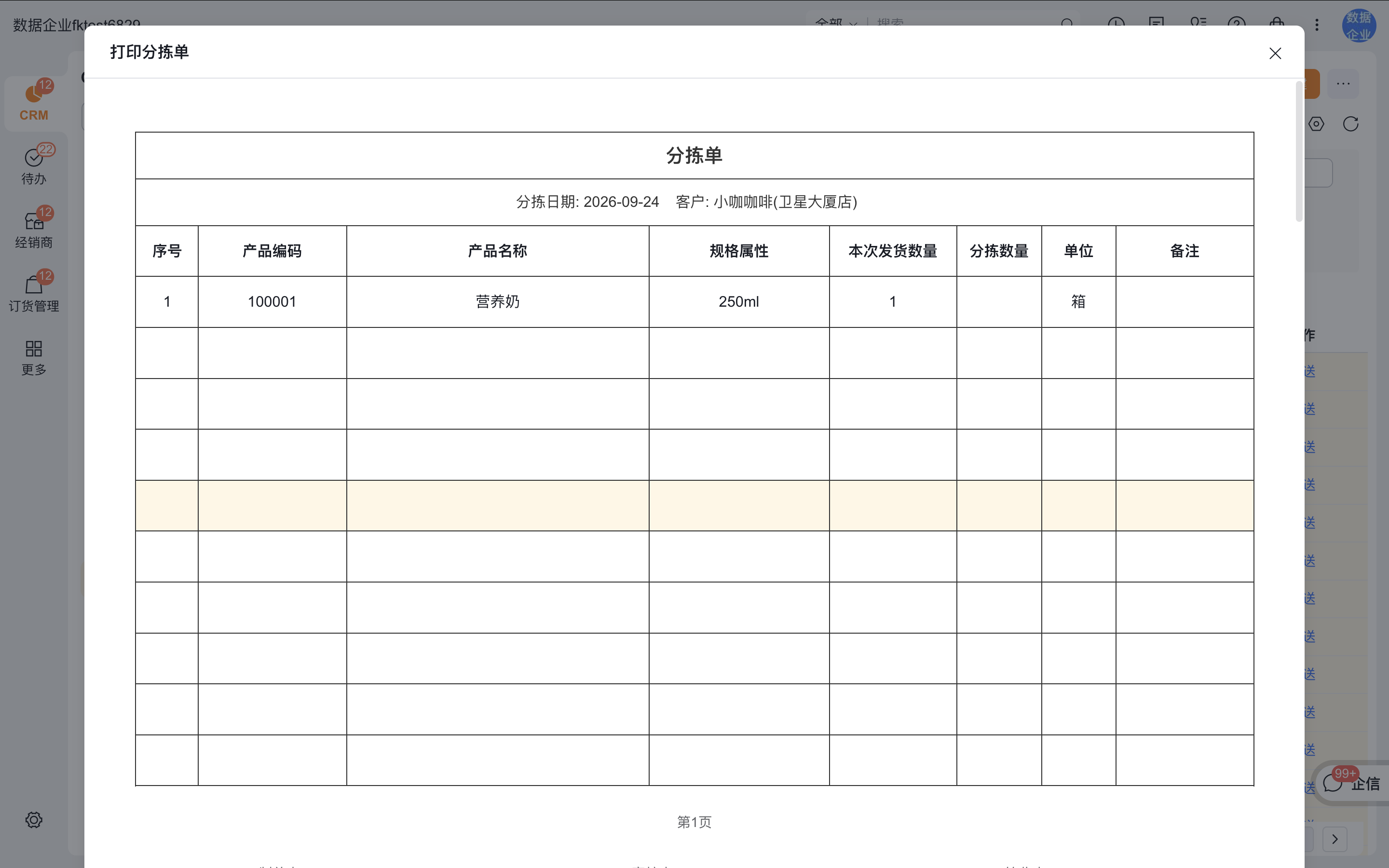Click the 打印分拣单 dialog title

149,52
